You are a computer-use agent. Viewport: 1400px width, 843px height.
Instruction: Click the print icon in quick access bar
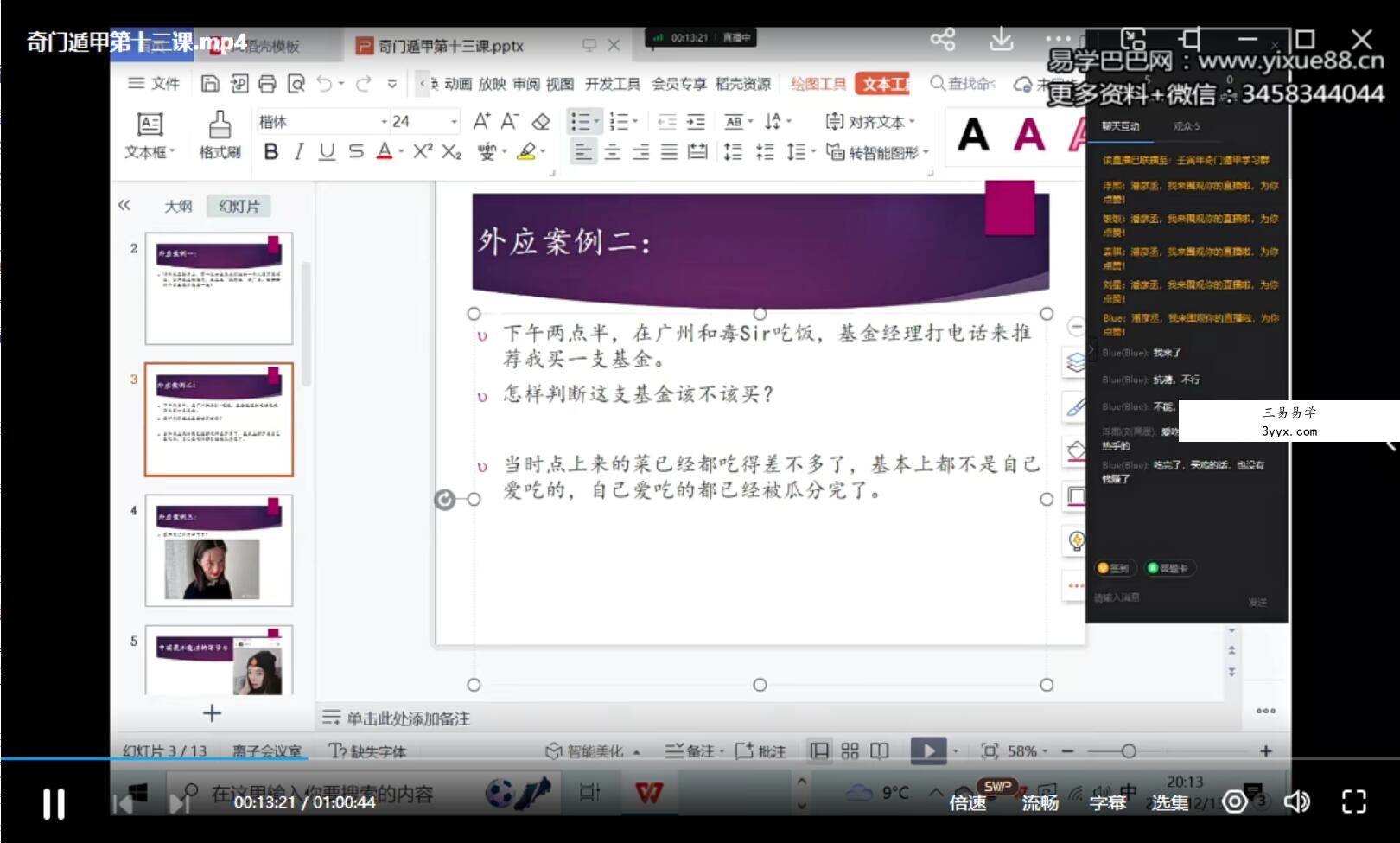[x=267, y=83]
